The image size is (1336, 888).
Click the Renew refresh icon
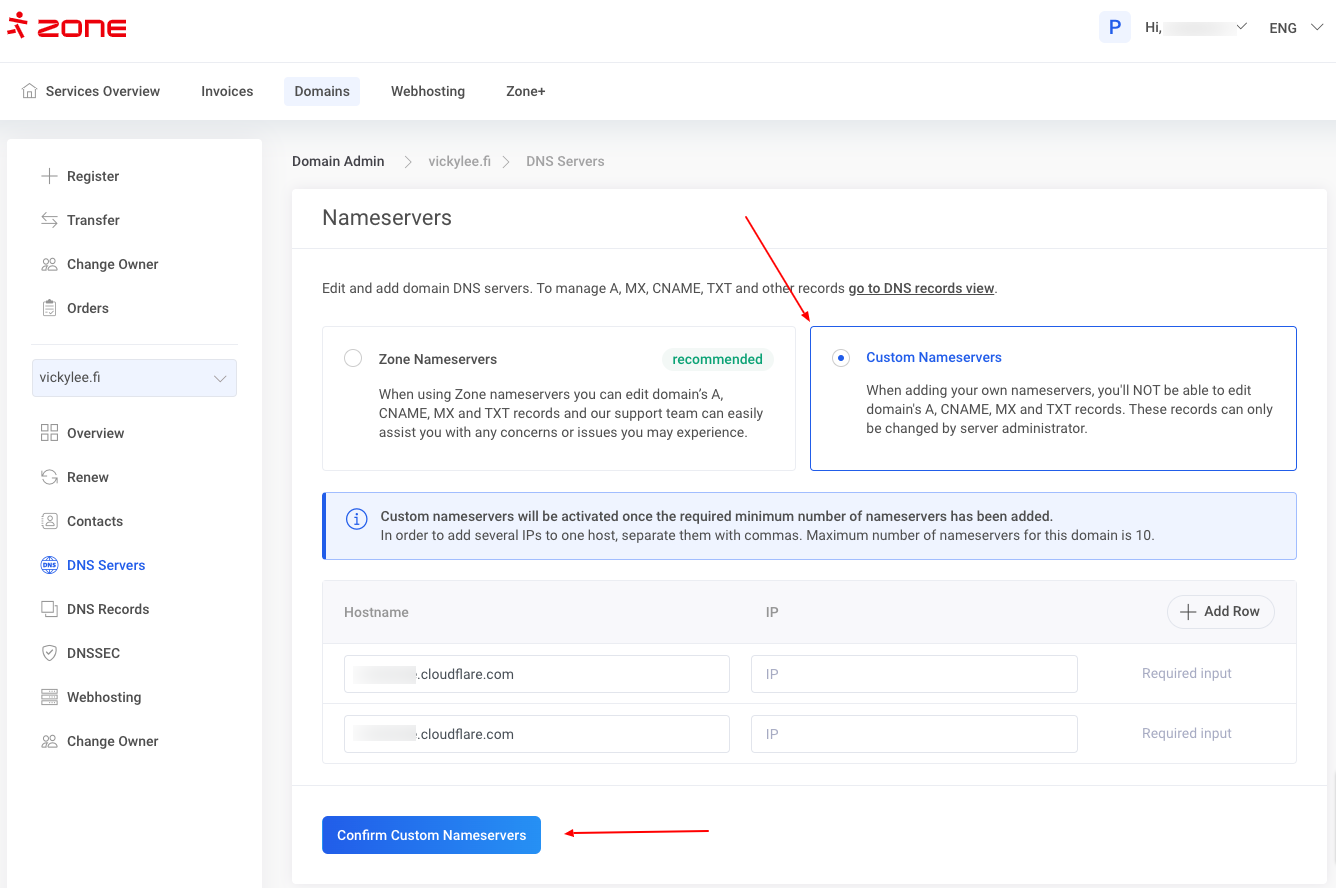click(x=49, y=477)
